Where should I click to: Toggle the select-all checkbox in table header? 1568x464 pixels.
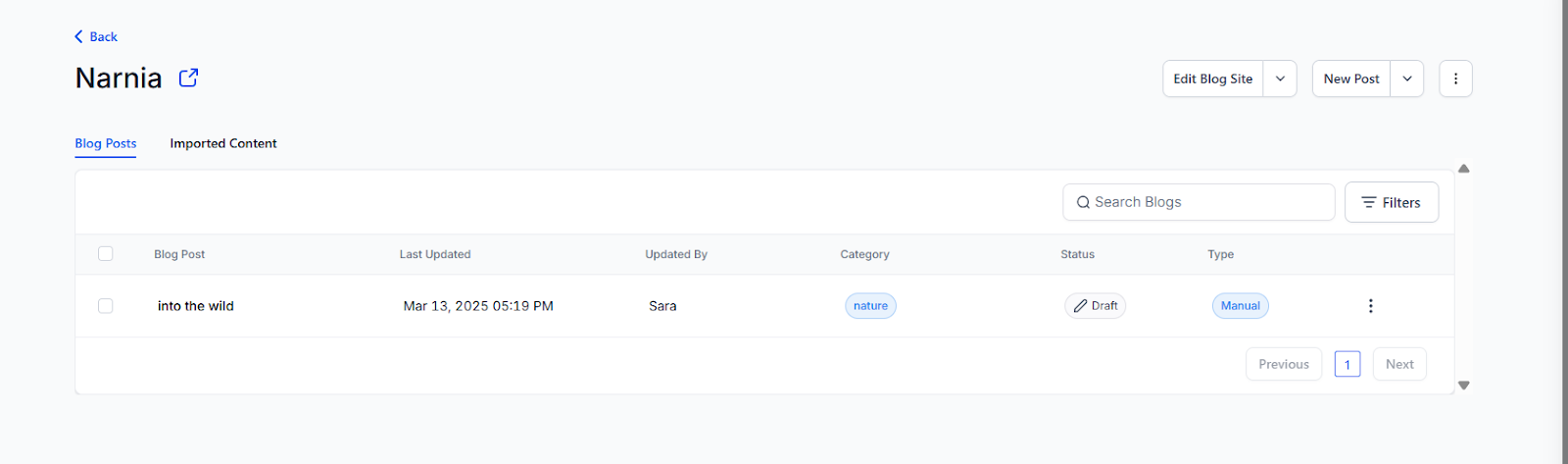106,254
